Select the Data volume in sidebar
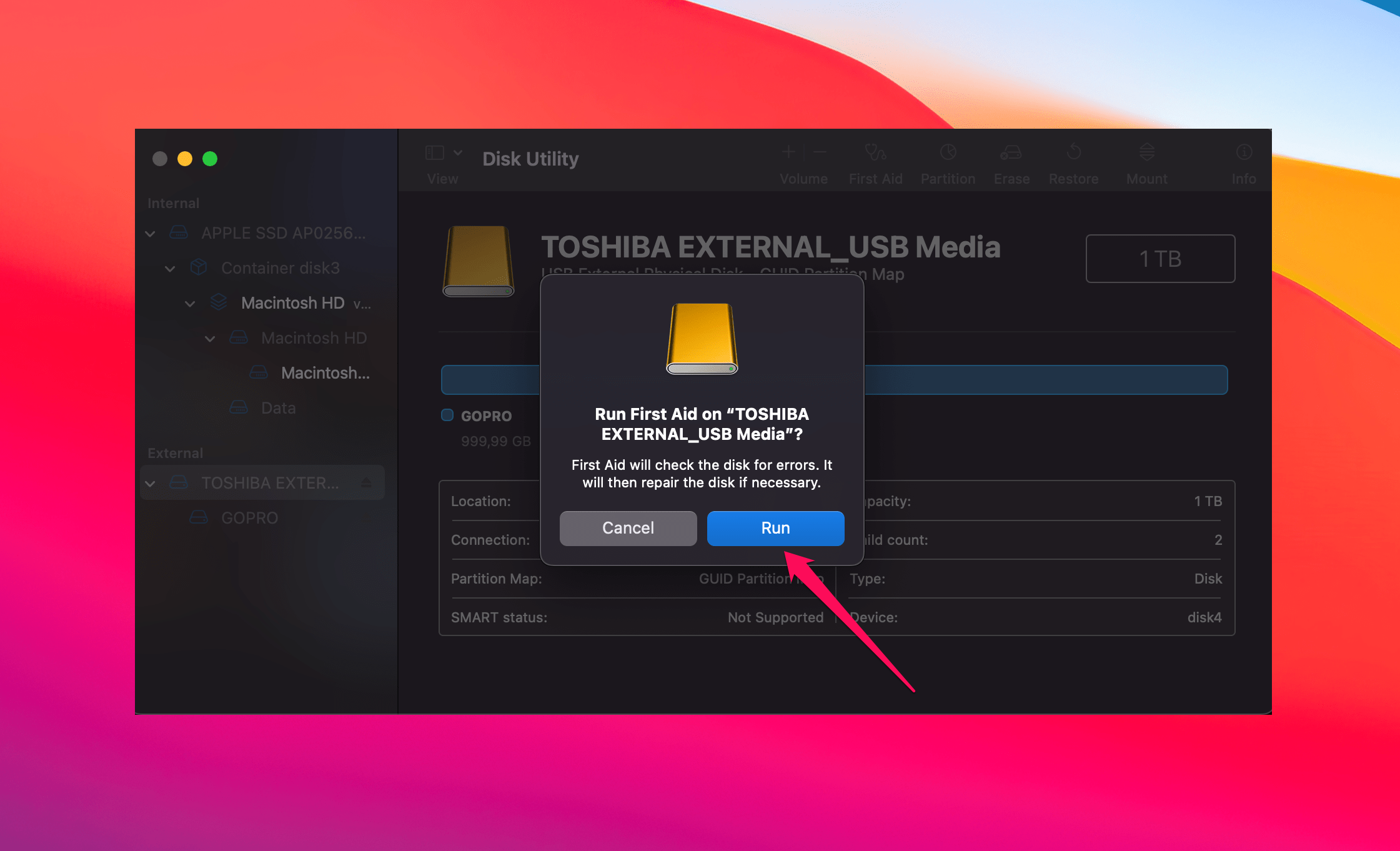 point(263,408)
